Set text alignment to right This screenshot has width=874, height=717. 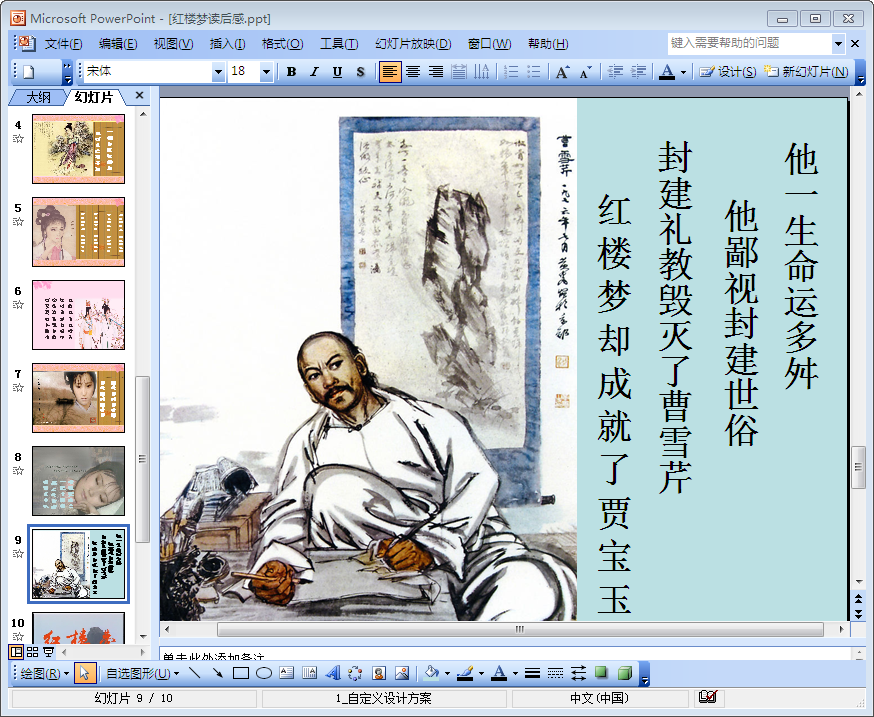436,72
